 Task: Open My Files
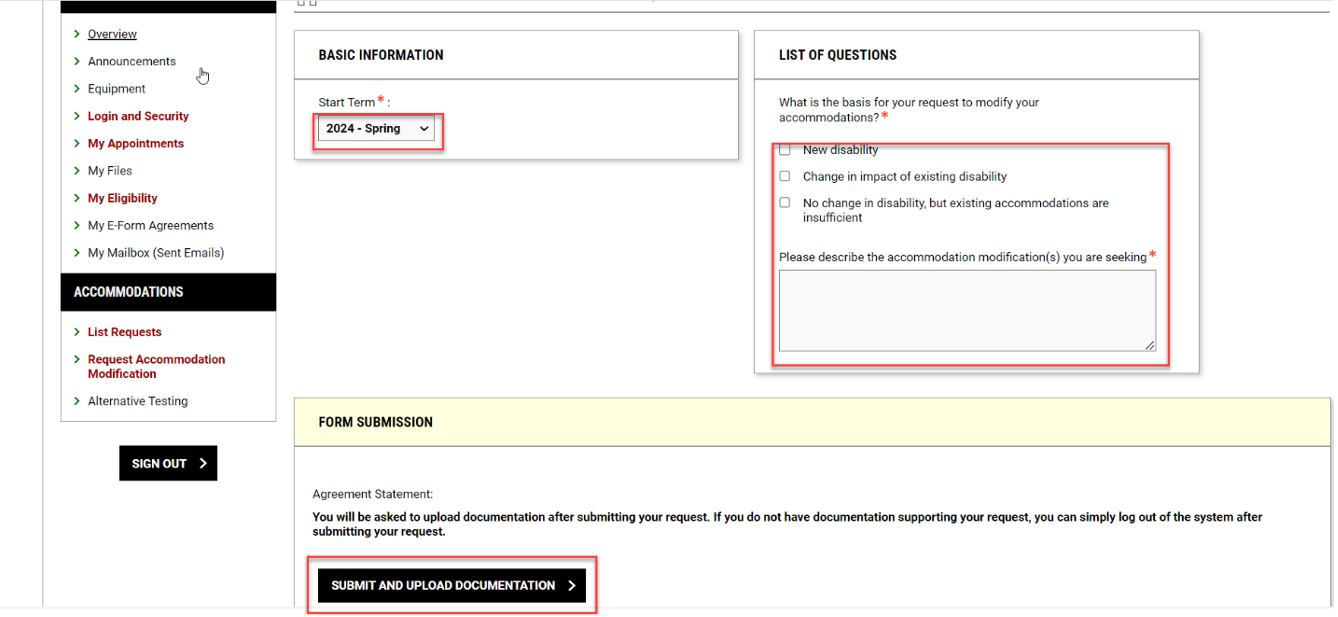click(x=110, y=171)
